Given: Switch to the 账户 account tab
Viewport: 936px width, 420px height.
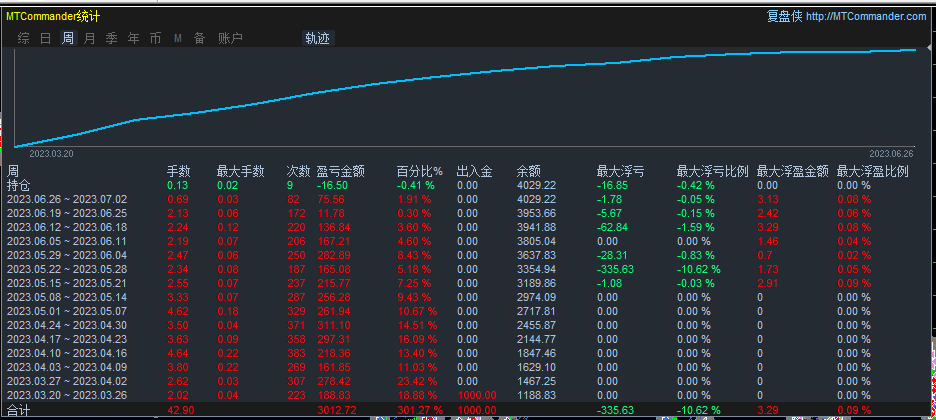Looking at the screenshot, I should tap(230, 39).
